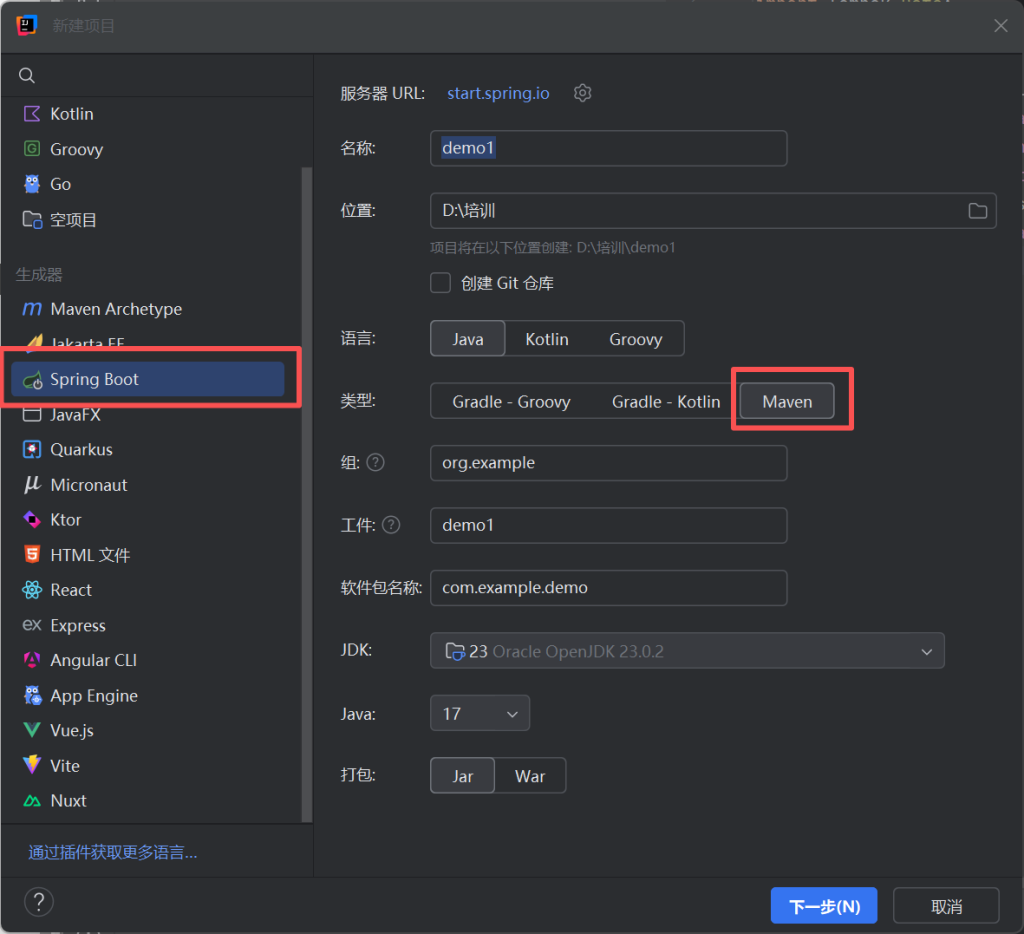Select the Quarkus generator icon
This screenshot has height=934, width=1024.
[32, 450]
